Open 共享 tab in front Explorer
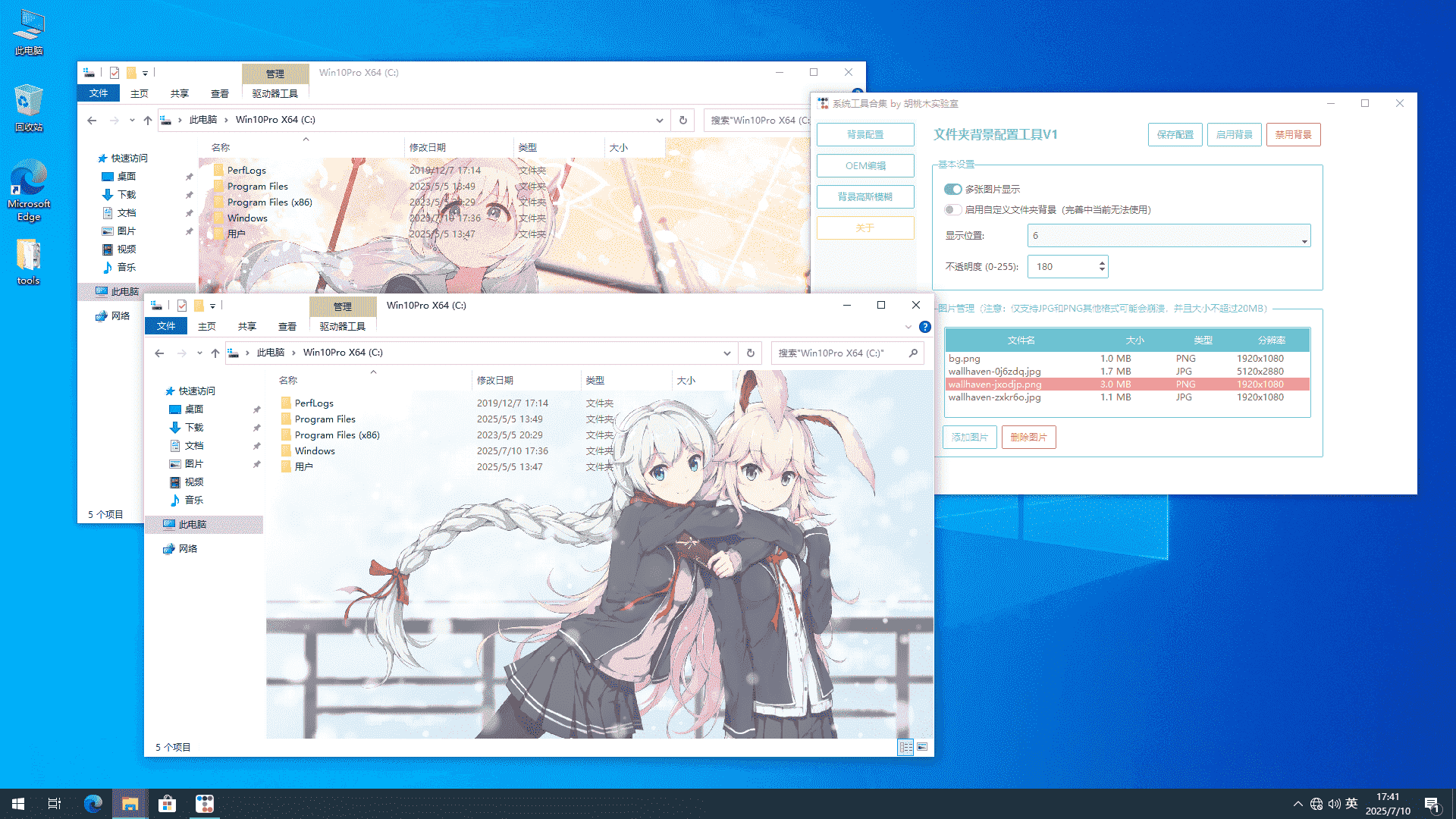 [x=247, y=326]
